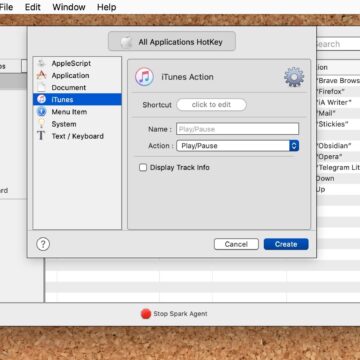360x360 pixels.
Task: Select the Stickies row in main window
Action: [x=338, y=124]
